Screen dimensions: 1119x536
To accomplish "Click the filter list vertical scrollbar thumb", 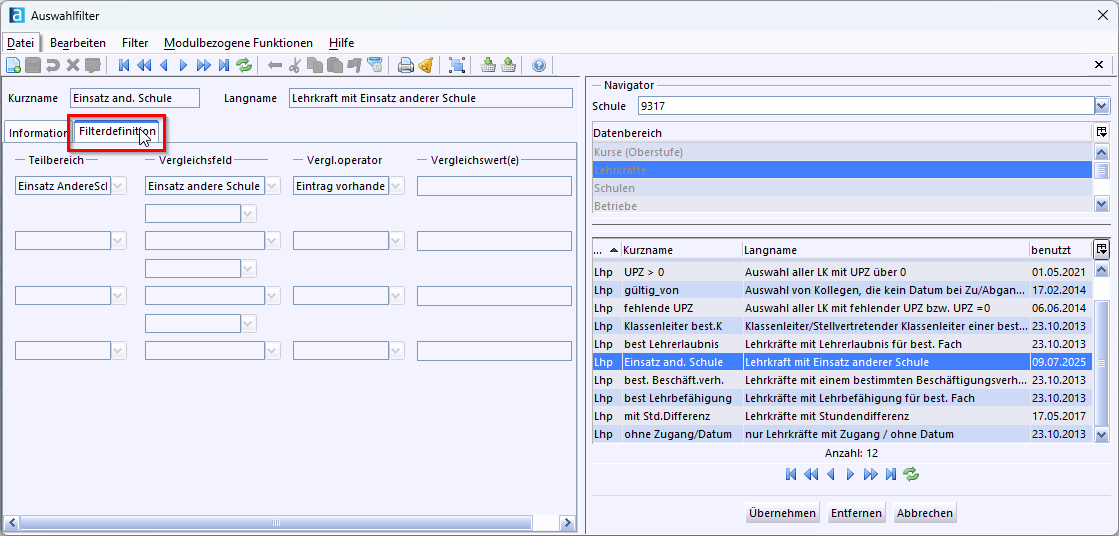I will 1102,363.
